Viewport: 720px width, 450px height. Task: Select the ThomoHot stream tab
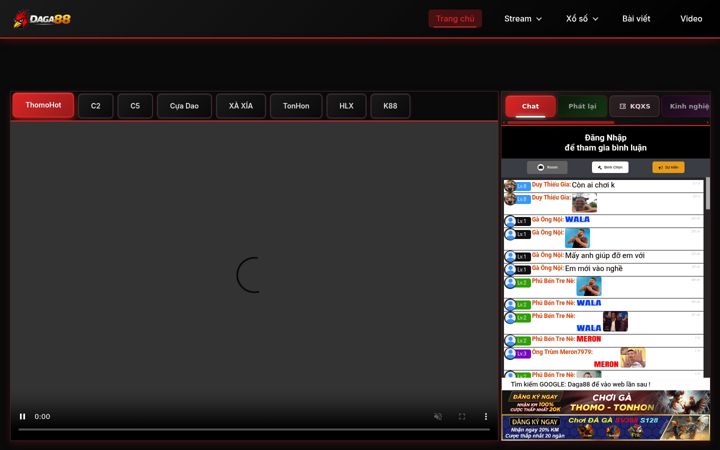43,105
